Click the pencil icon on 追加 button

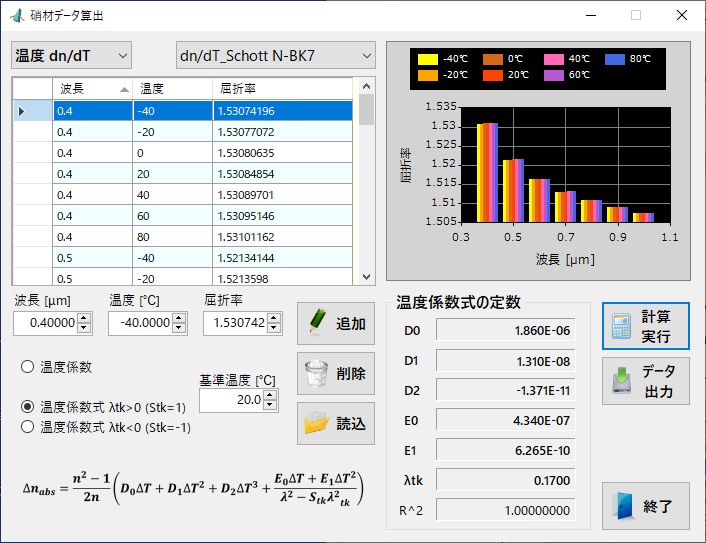(317, 322)
